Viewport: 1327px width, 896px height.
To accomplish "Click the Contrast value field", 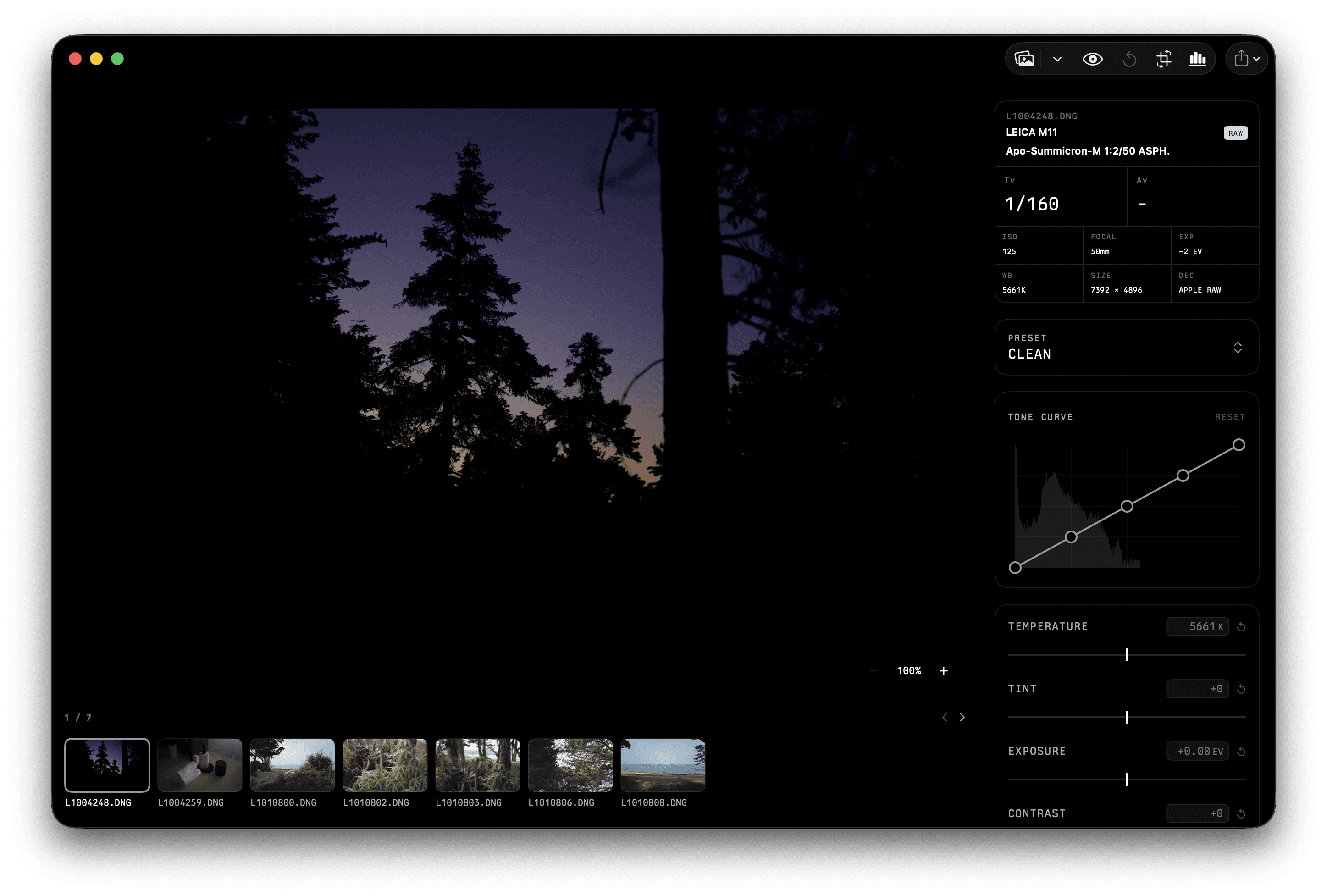I will [x=1197, y=813].
